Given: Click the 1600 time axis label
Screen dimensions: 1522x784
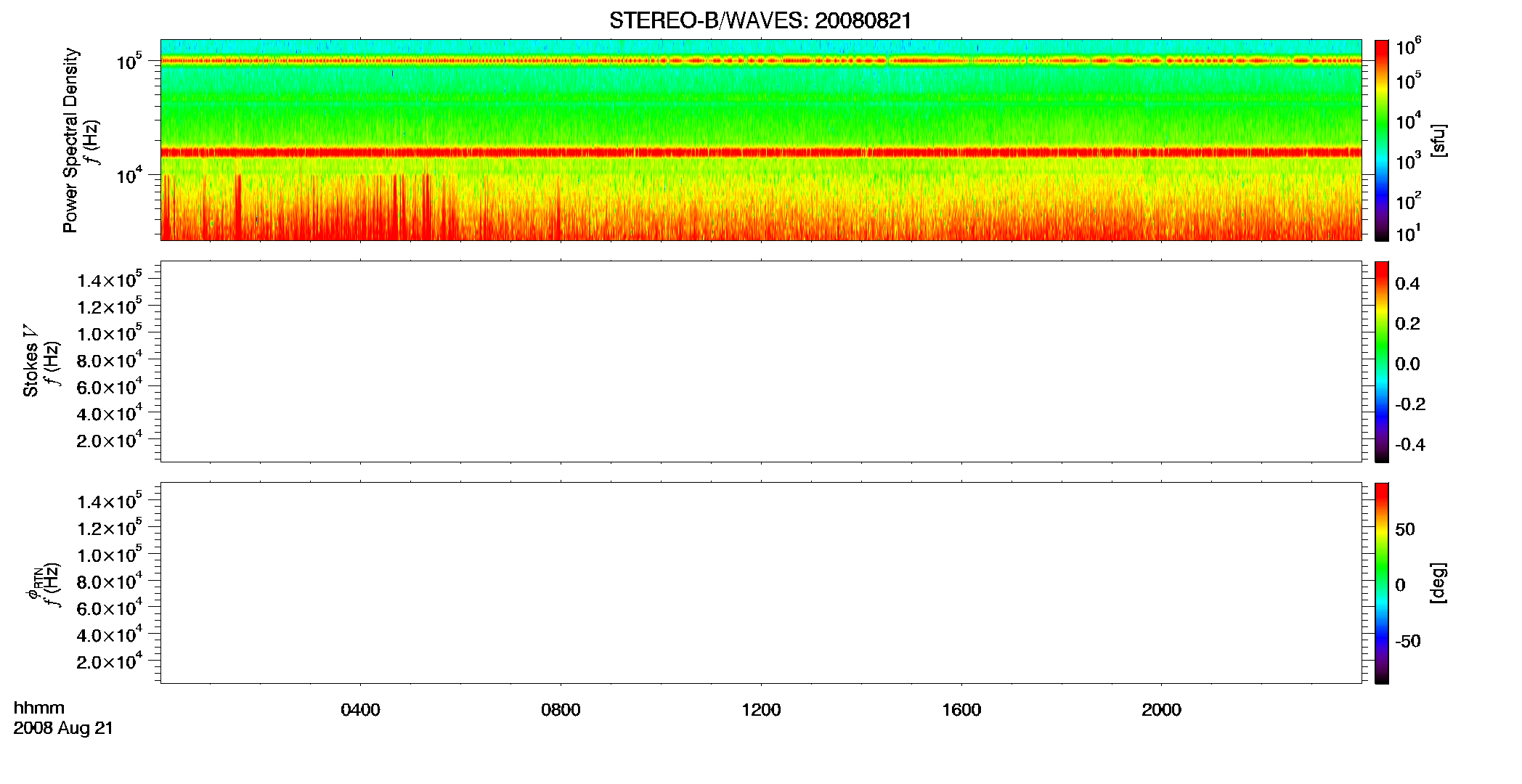Looking at the screenshot, I should coord(961,710).
